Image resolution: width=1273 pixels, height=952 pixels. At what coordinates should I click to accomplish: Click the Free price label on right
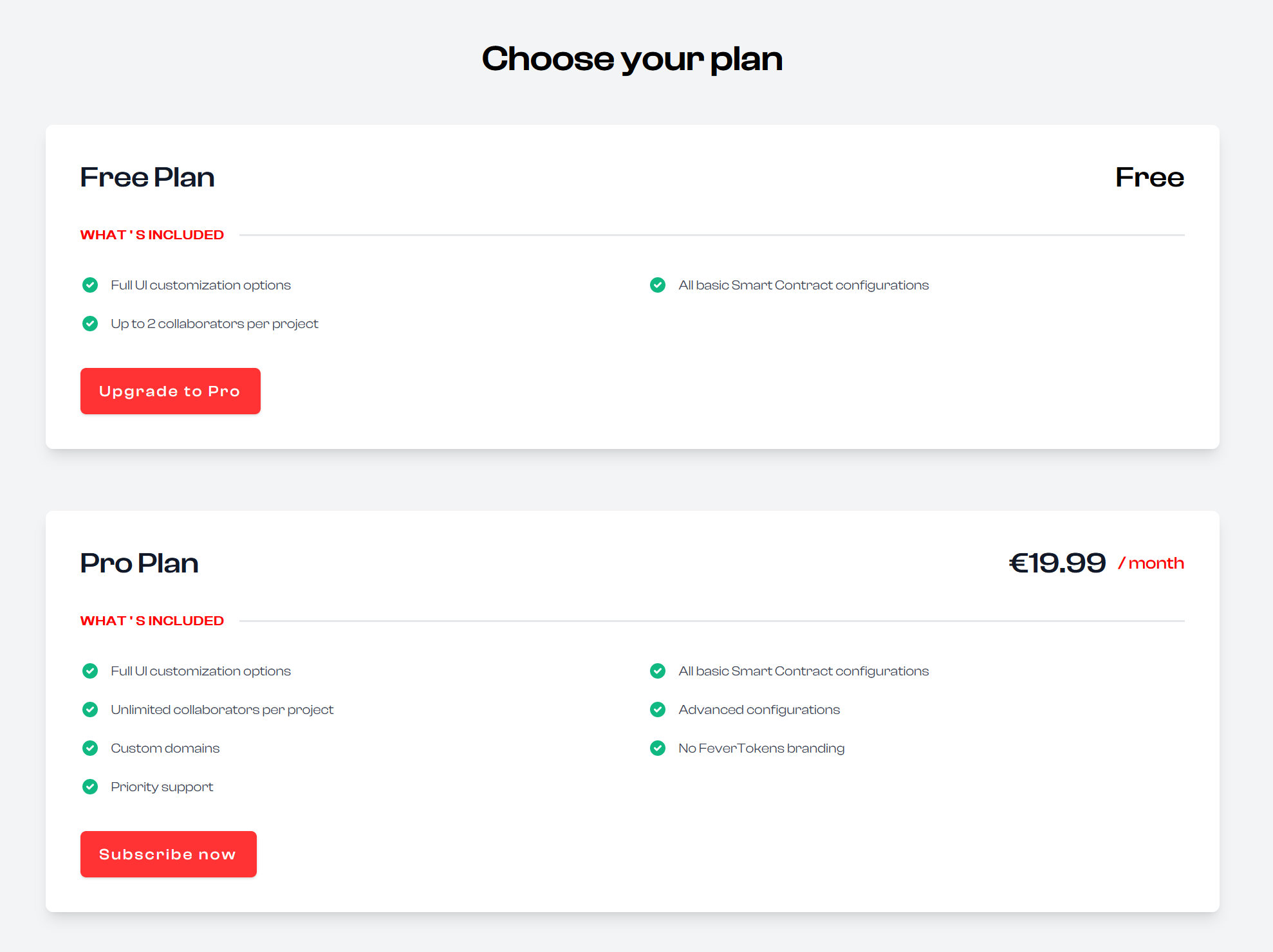(x=1149, y=178)
